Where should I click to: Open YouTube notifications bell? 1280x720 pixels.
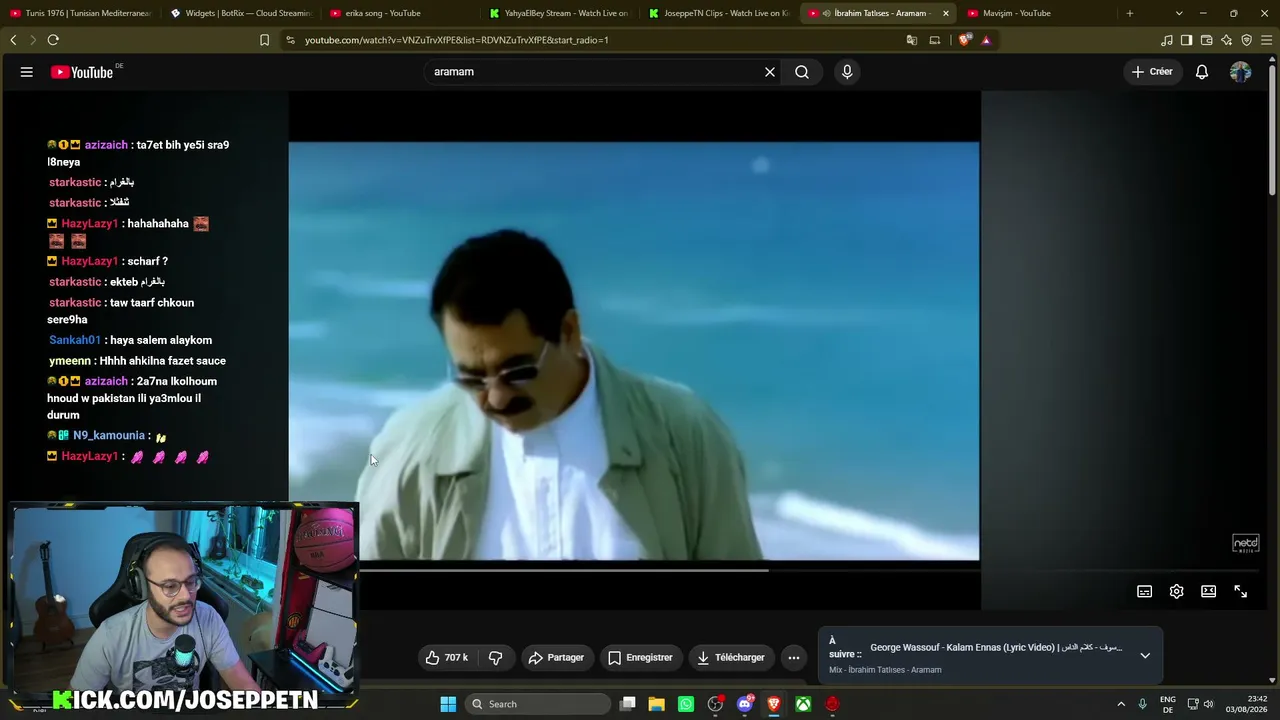1202,72
